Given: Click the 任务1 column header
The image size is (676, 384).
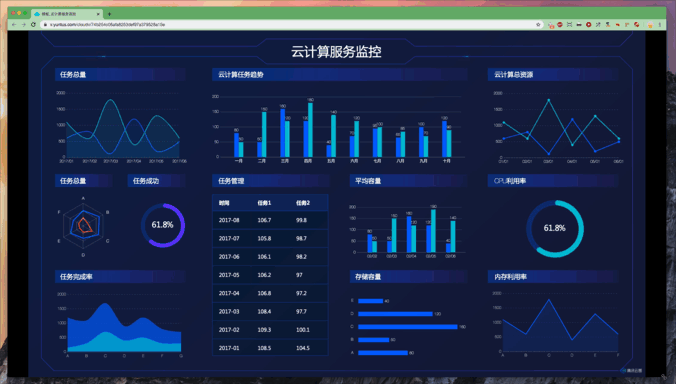Looking at the screenshot, I should 264,203.
